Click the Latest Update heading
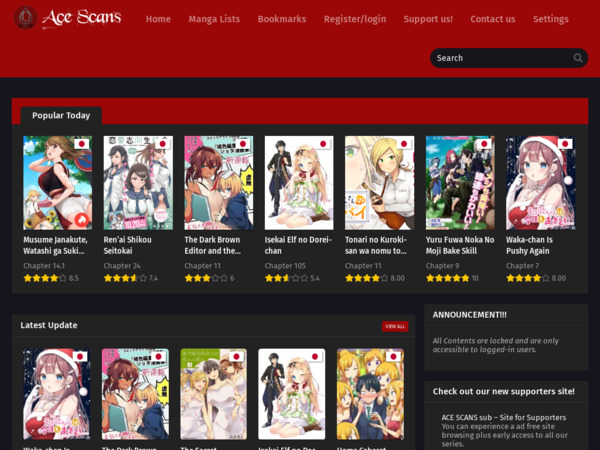600x450 pixels. [49, 325]
